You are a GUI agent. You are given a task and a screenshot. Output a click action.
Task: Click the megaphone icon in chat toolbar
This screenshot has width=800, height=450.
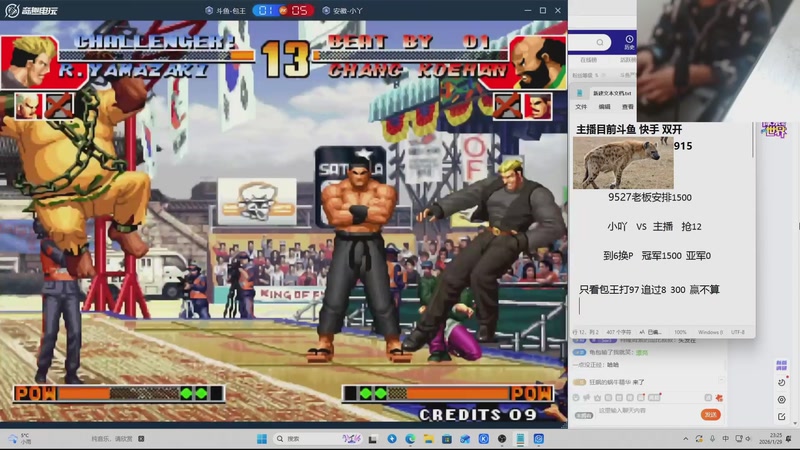(x=587, y=397)
